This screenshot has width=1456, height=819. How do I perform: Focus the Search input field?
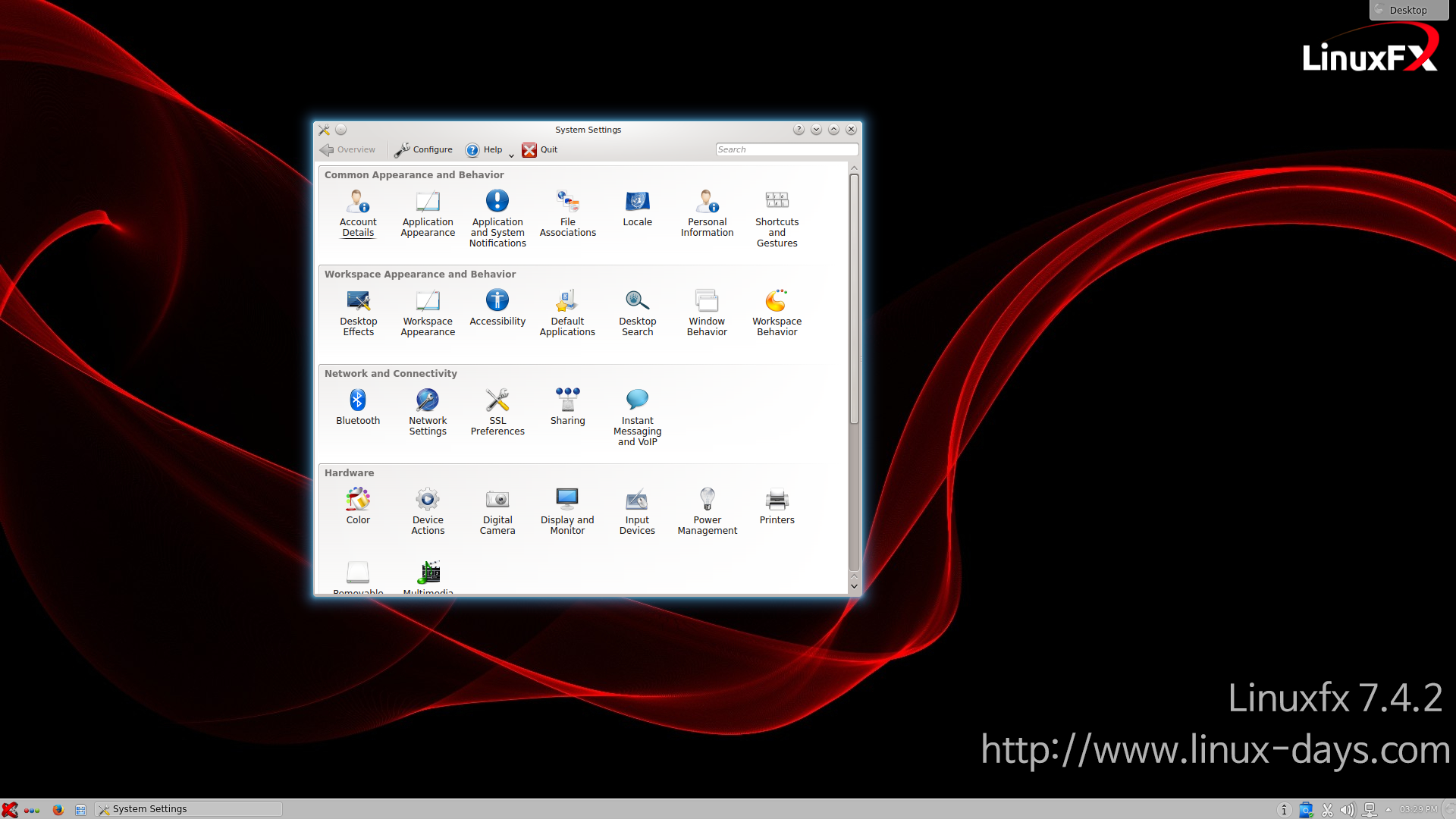786,149
